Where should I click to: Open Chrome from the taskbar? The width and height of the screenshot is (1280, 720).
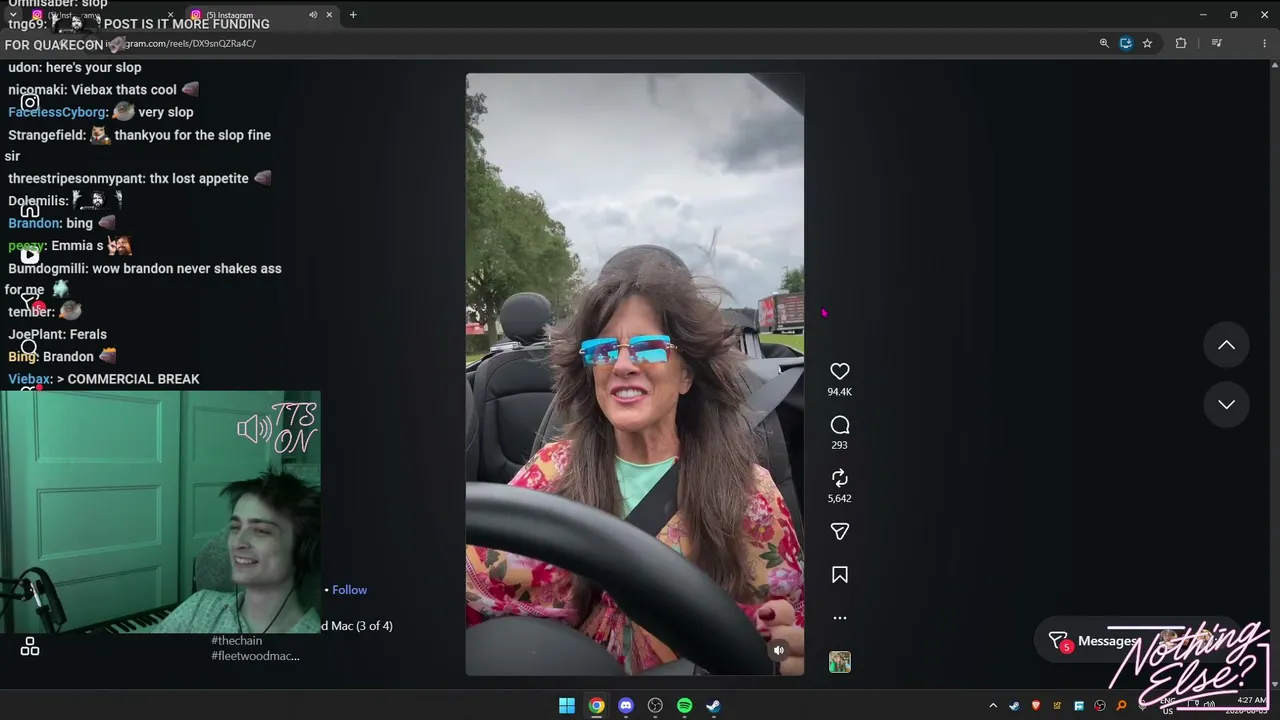[596, 706]
